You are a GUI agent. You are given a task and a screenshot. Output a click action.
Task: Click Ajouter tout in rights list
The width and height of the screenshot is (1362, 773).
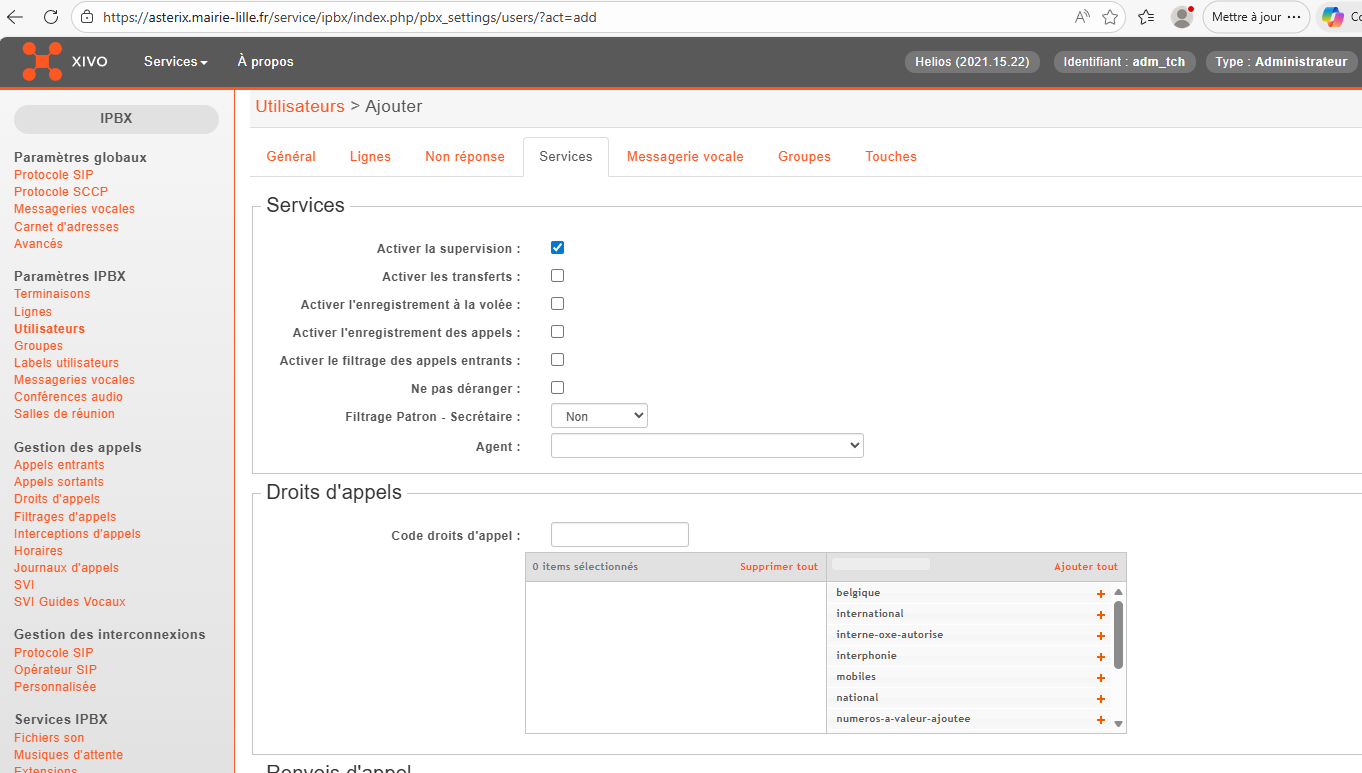(x=1086, y=567)
